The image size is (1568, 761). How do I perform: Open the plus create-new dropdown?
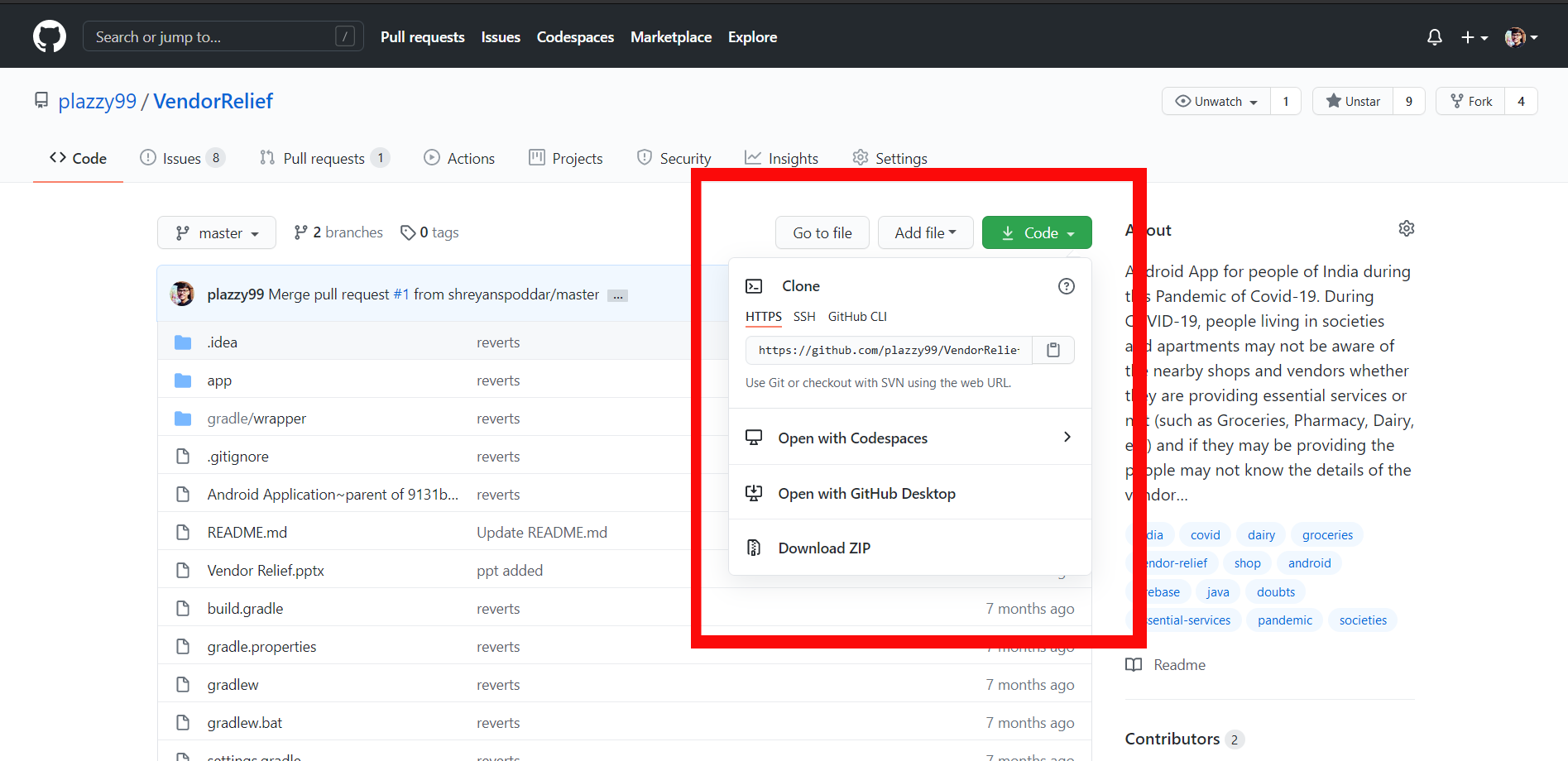[x=1474, y=37]
